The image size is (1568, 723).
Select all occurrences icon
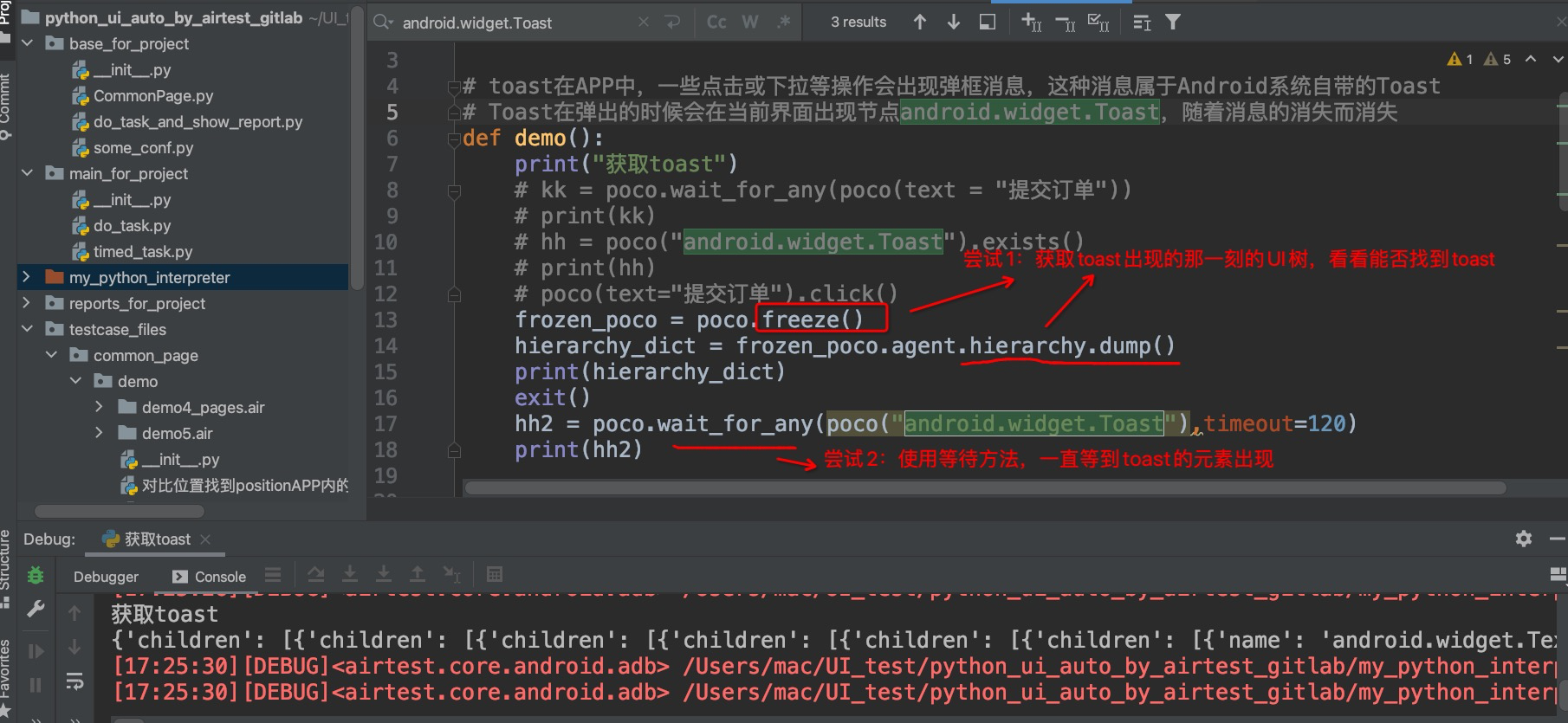click(x=1098, y=23)
